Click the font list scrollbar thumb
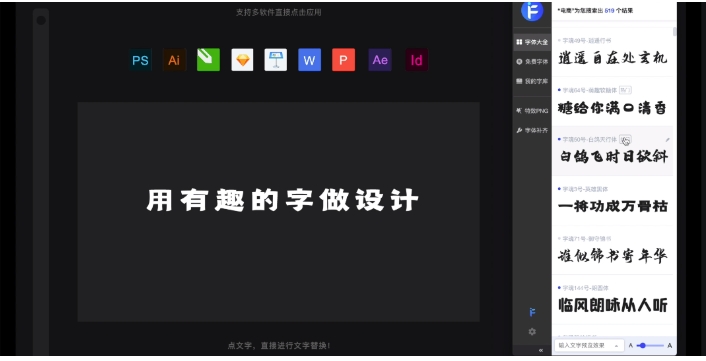Image resolution: width=706 pixels, height=361 pixels. click(x=674, y=32)
